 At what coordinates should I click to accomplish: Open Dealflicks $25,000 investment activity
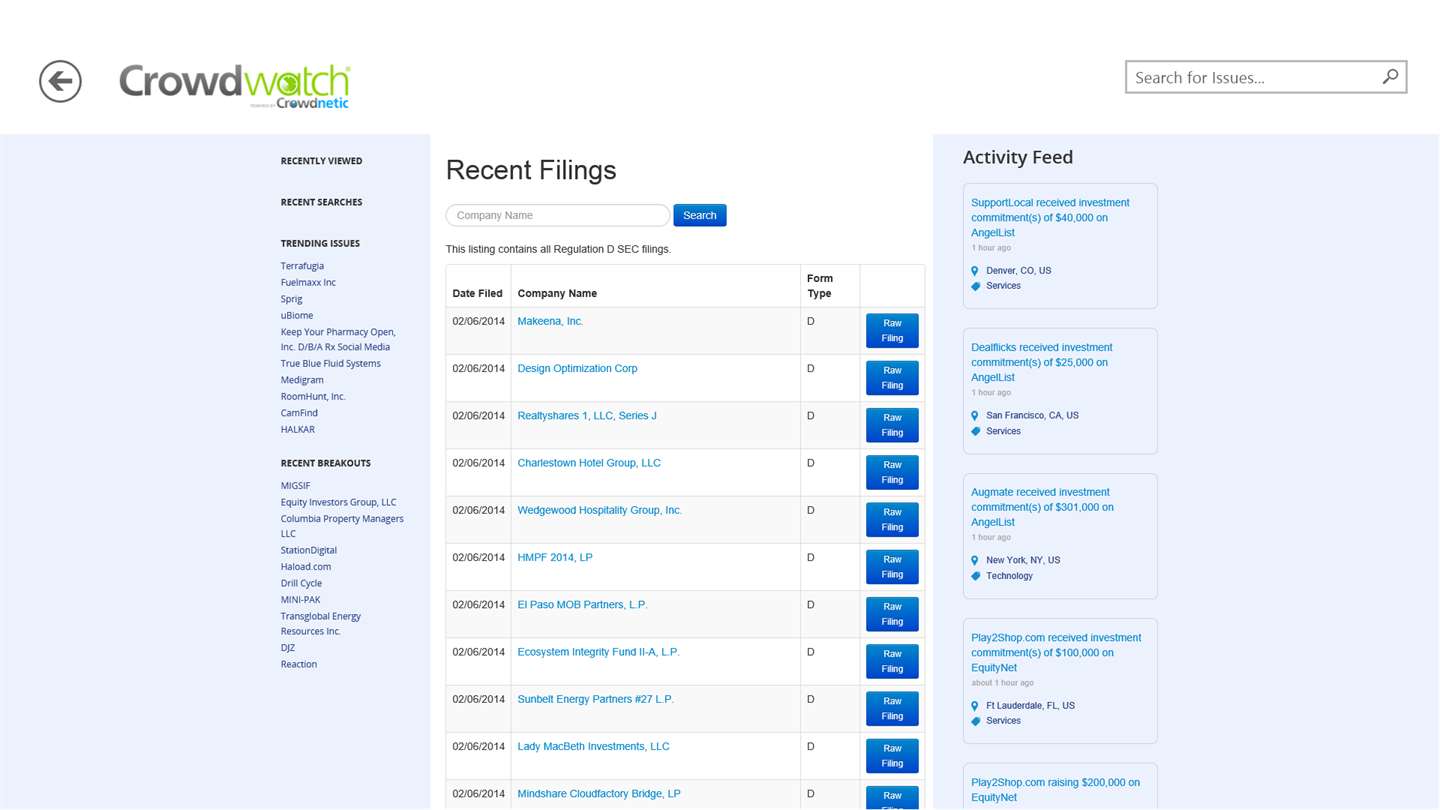pyautogui.click(x=1041, y=362)
